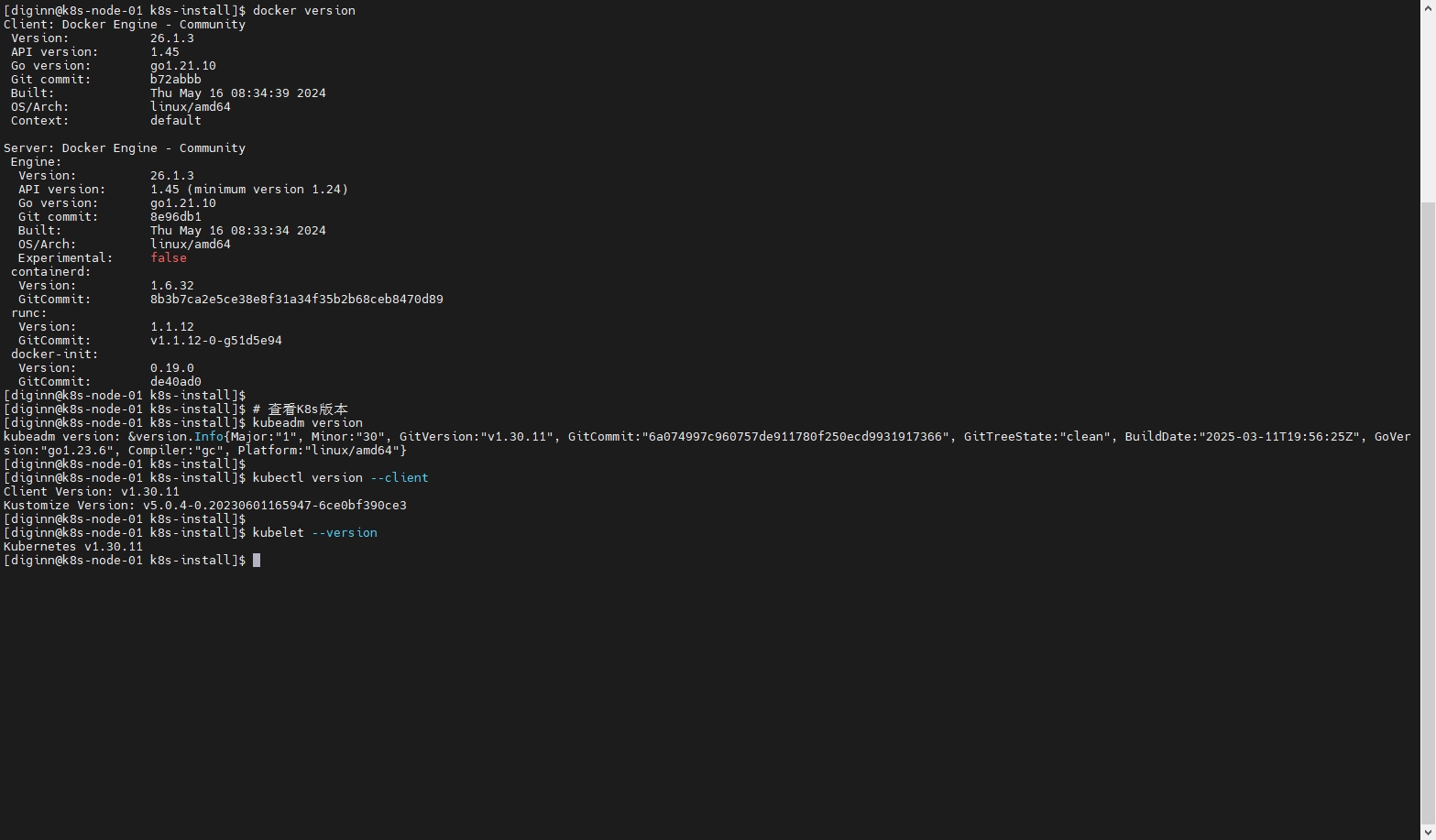This screenshot has height=840, width=1436.
Task: Click the terminal cursor block at the last prompt
Action: 257,560
